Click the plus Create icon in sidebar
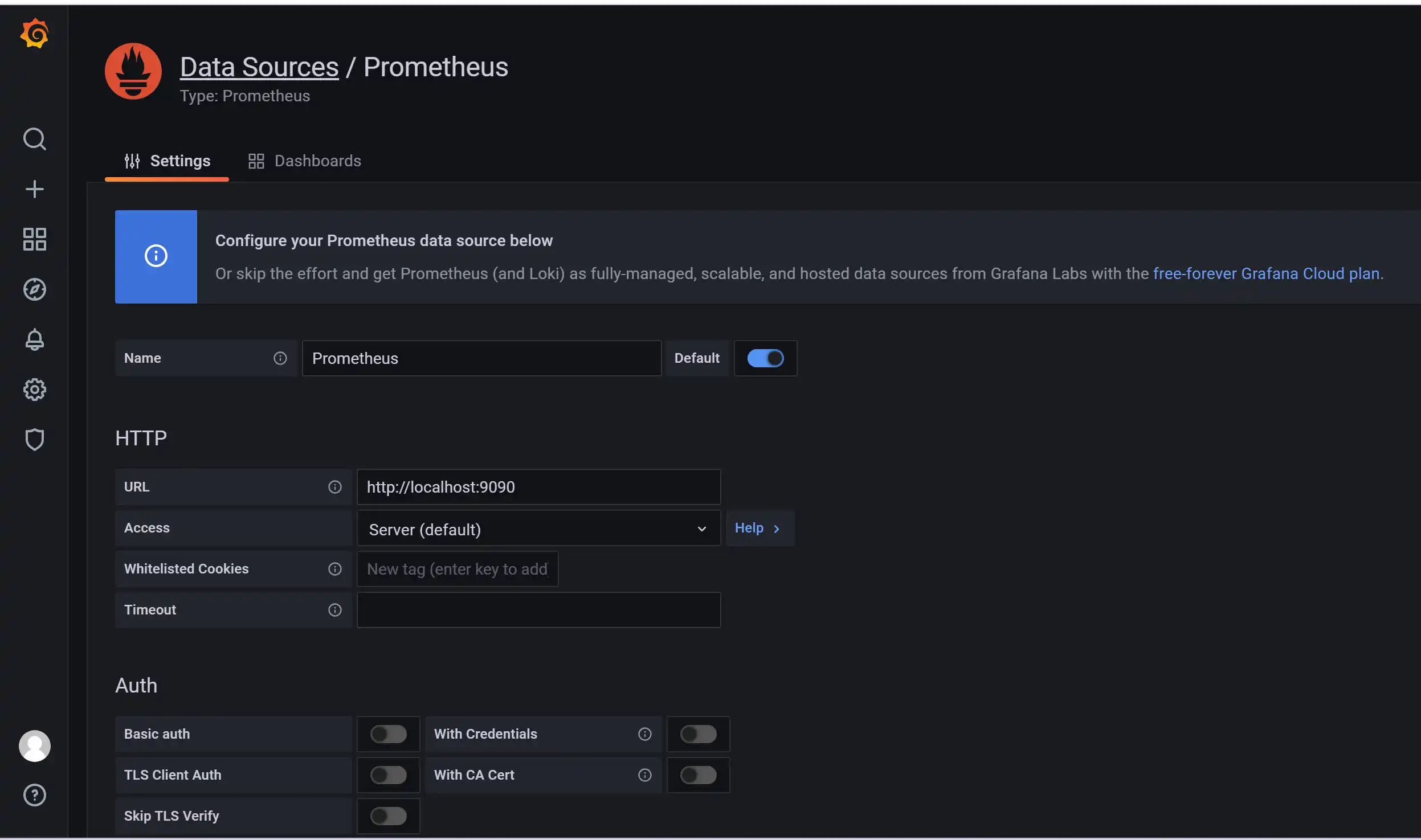The width and height of the screenshot is (1421, 840). point(34,189)
